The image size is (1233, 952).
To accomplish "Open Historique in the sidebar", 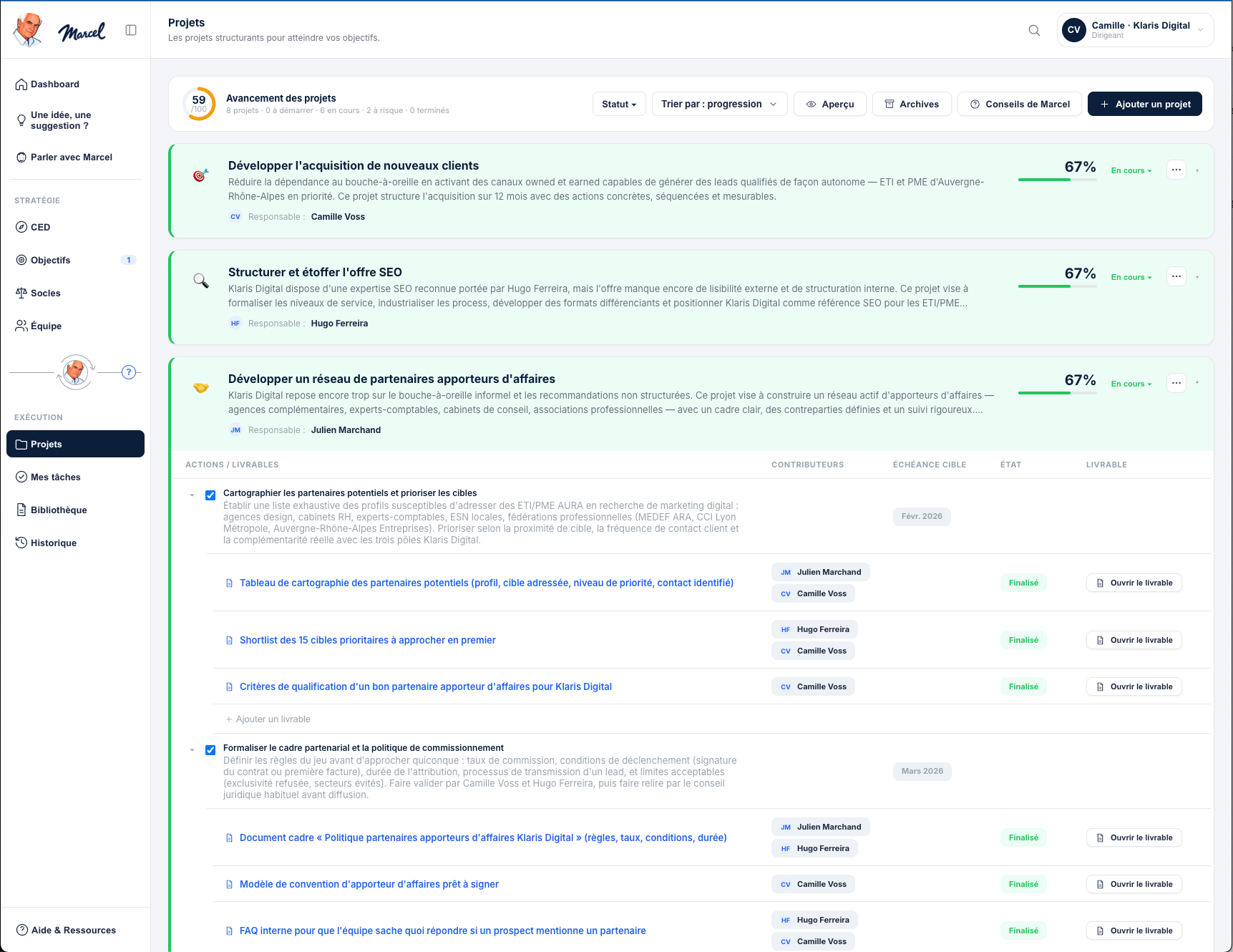I will pyautogui.click(x=75, y=543).
